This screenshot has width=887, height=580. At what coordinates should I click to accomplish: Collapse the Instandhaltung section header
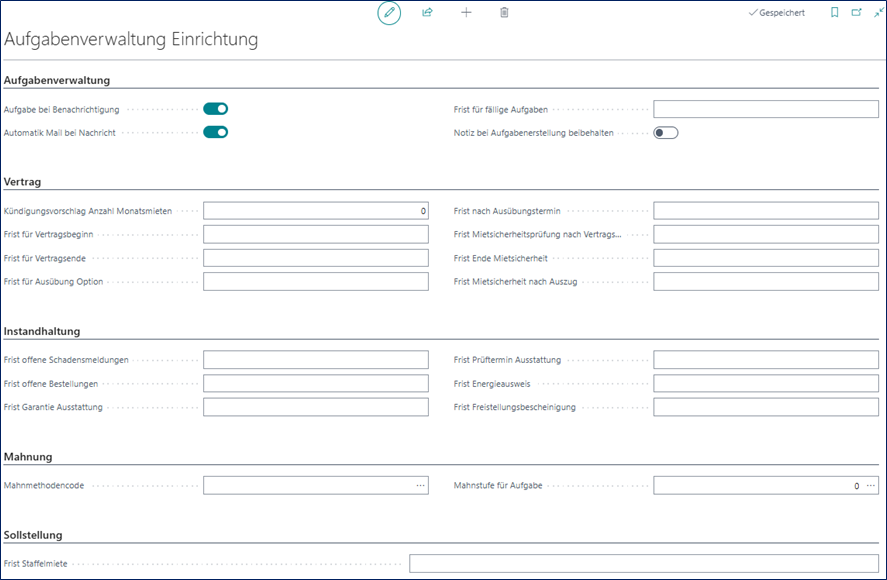[x=42, y=331]
